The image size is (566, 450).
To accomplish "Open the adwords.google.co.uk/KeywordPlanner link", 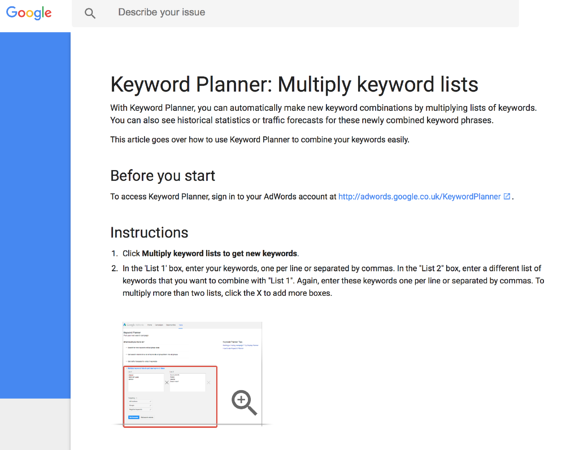I will [x=419, y=197].
